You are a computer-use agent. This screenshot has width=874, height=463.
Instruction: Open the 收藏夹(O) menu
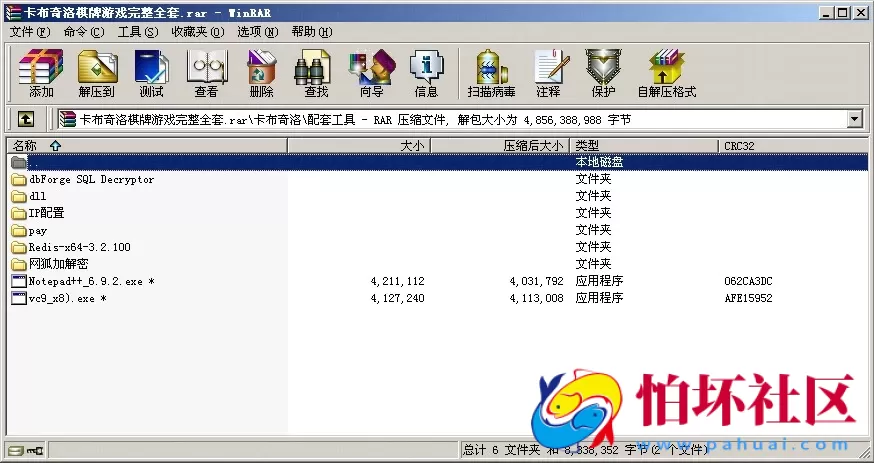pyautogui.click(x=198, y=32)
